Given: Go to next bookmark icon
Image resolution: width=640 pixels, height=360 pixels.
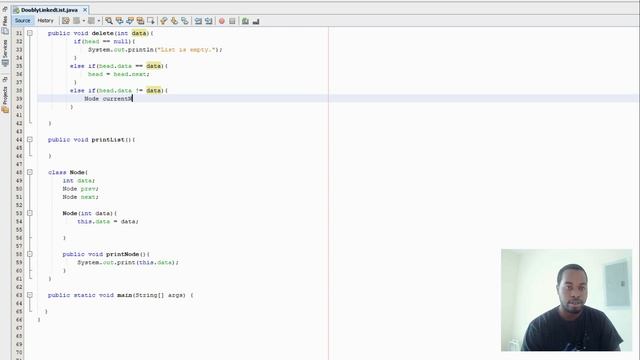Looking at the screenshot, I should (x=174, y=21).
